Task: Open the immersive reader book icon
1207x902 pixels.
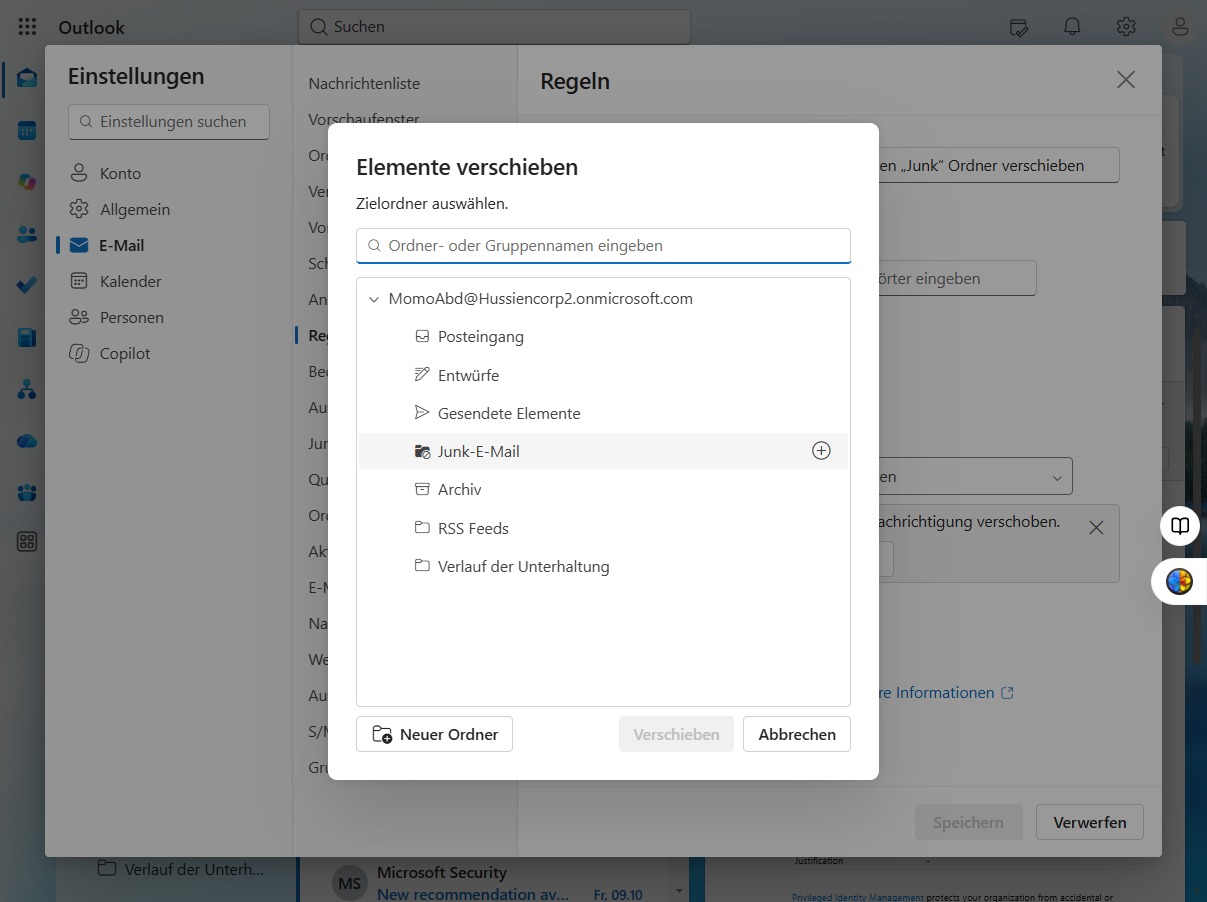Action: (1180, 526)
